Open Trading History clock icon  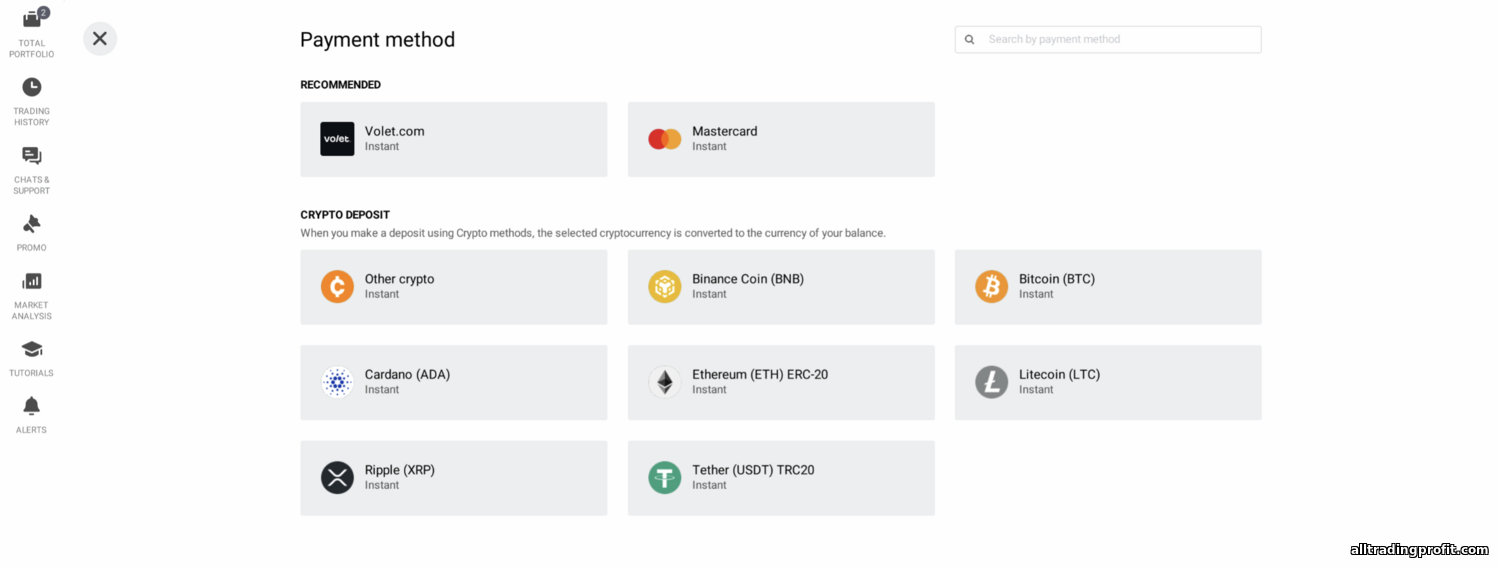32,87
